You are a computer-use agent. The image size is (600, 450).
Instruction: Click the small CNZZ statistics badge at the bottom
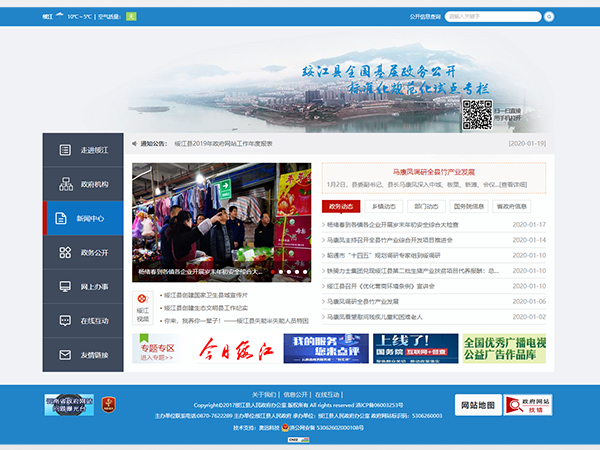tap(298, 440)
